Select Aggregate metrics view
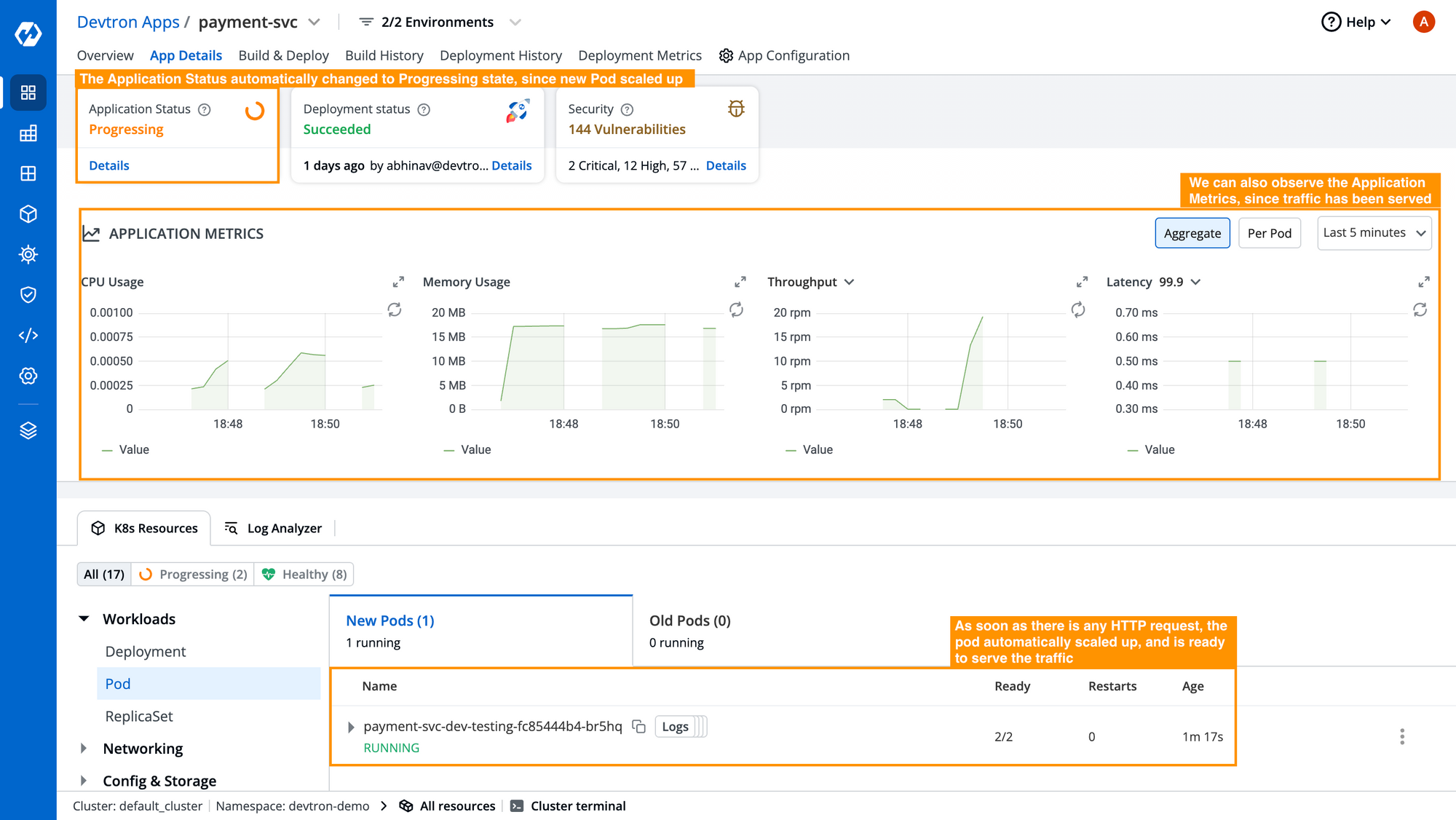The width and height of the screenshot is (1456, 820). pos(1192,233)
